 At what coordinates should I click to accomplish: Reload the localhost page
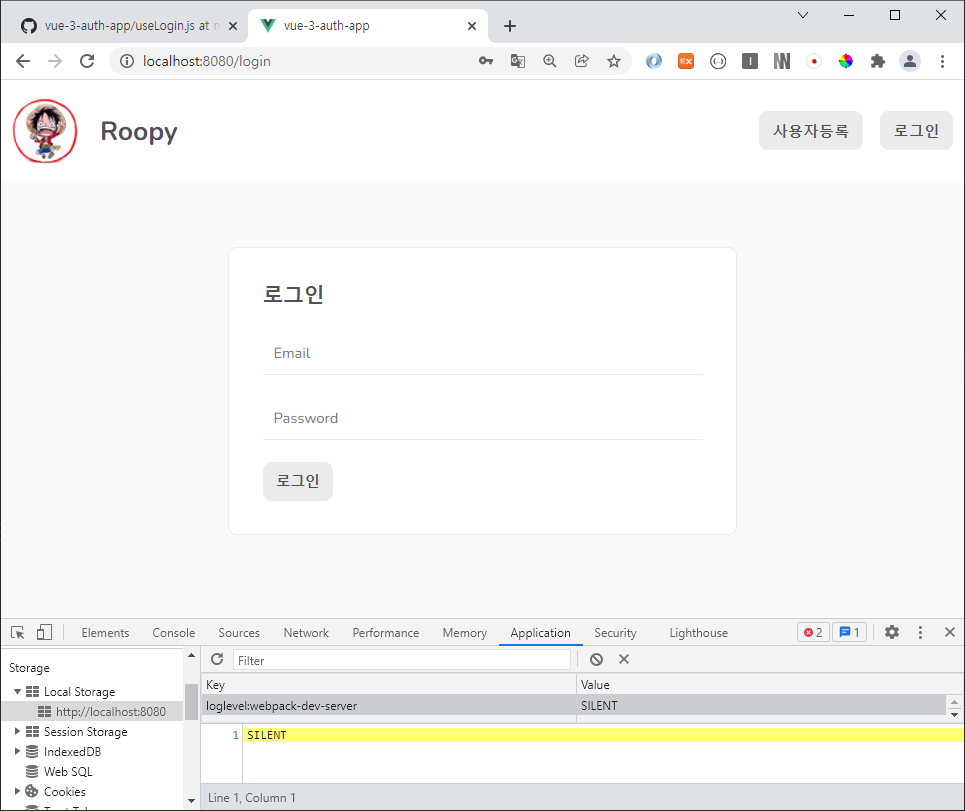87,61
